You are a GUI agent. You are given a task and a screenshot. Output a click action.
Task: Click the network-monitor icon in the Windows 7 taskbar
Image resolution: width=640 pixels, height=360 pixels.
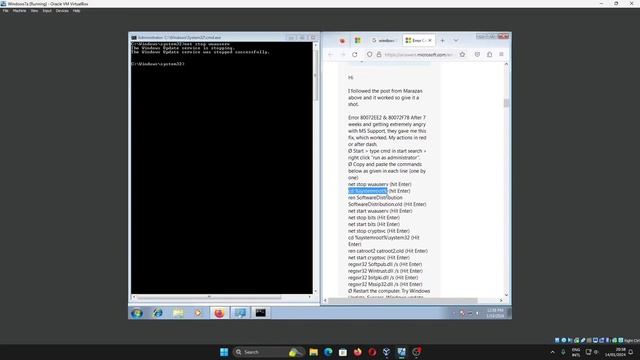(x=240, y=313)
